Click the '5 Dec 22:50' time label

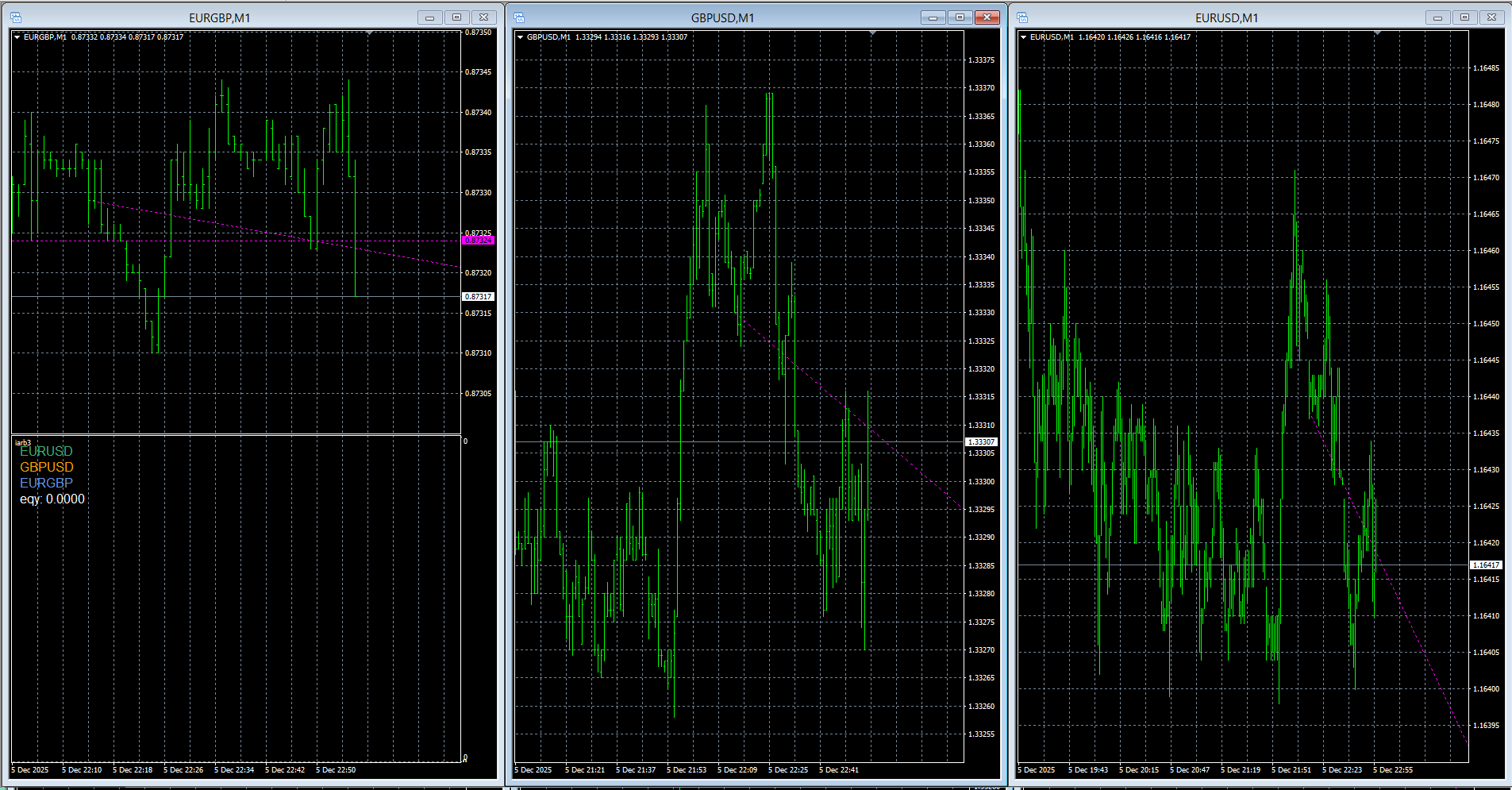[x=336, y=770]
